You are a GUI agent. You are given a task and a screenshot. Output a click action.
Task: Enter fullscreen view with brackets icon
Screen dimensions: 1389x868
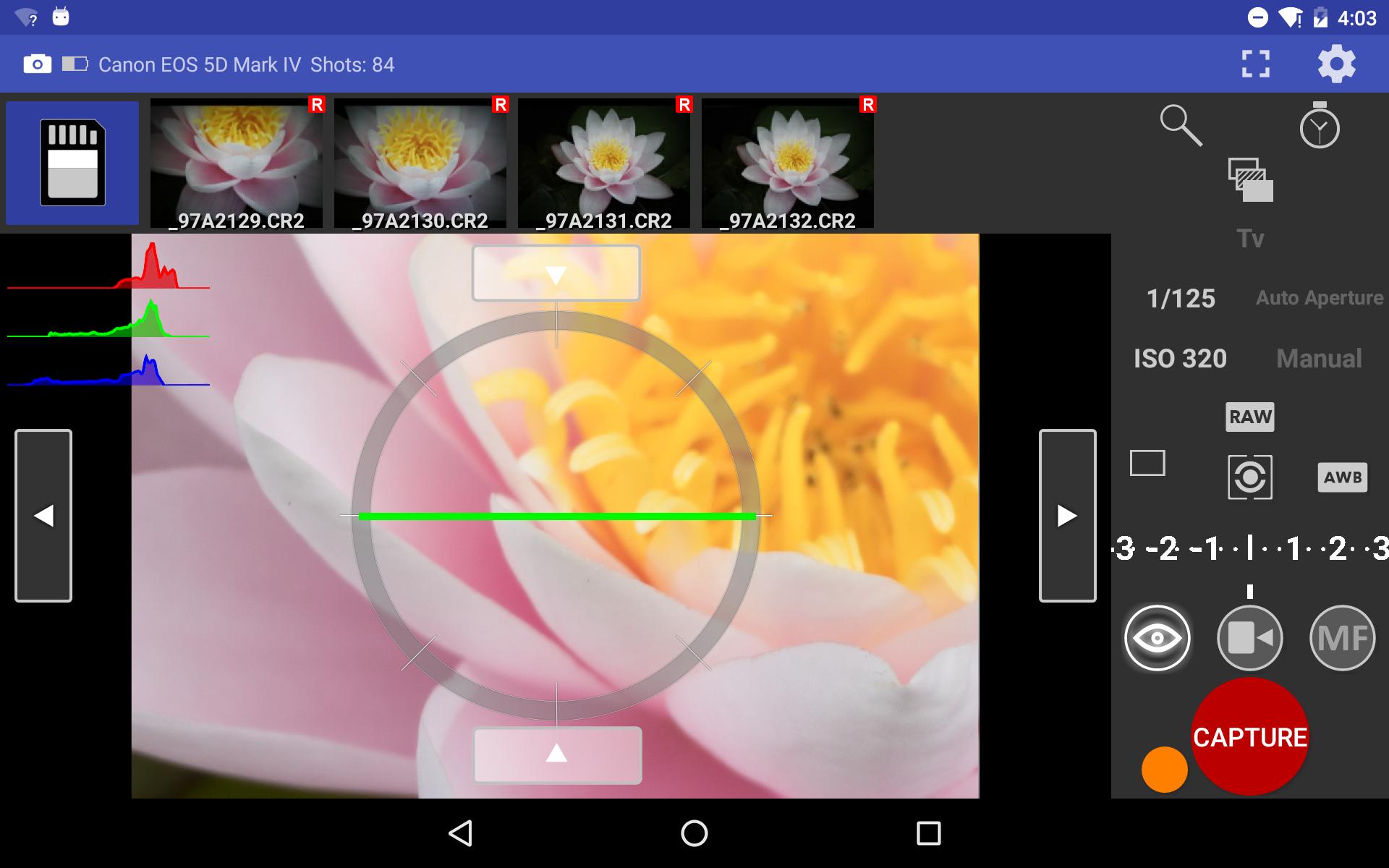tap(1255, 64)
